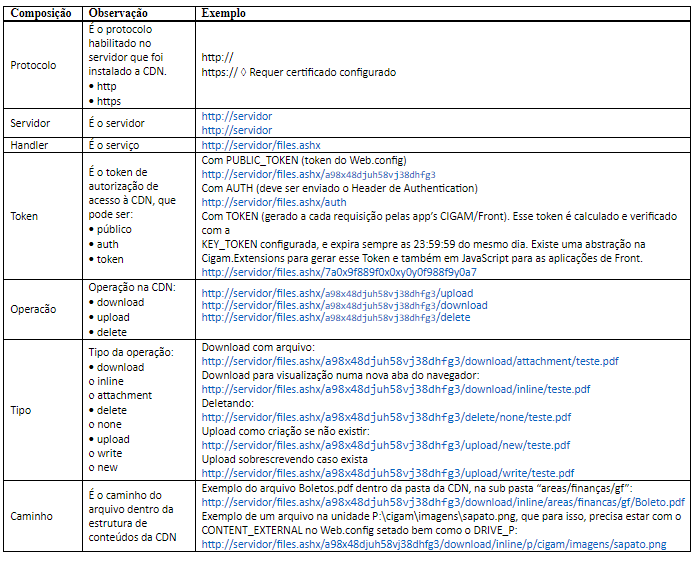Click 'Download para visualização numa nova aba' label
Image resolution: width=700 pixels, height=561 pixels.
point(341,375)
